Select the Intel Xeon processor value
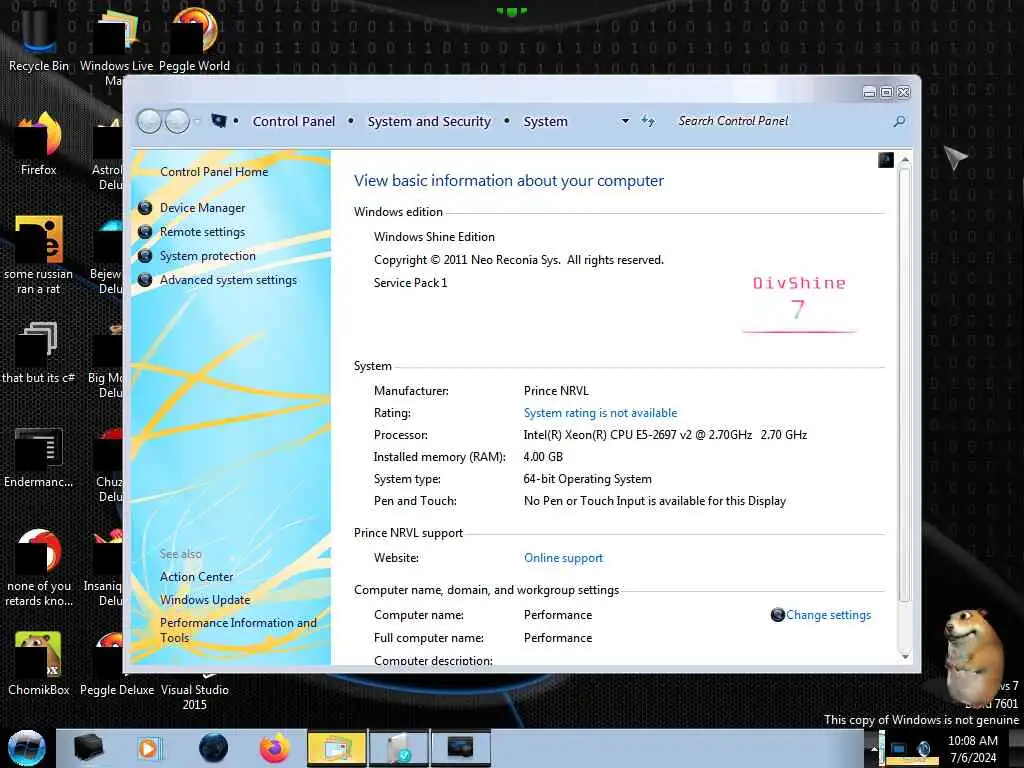 (665, 435)
